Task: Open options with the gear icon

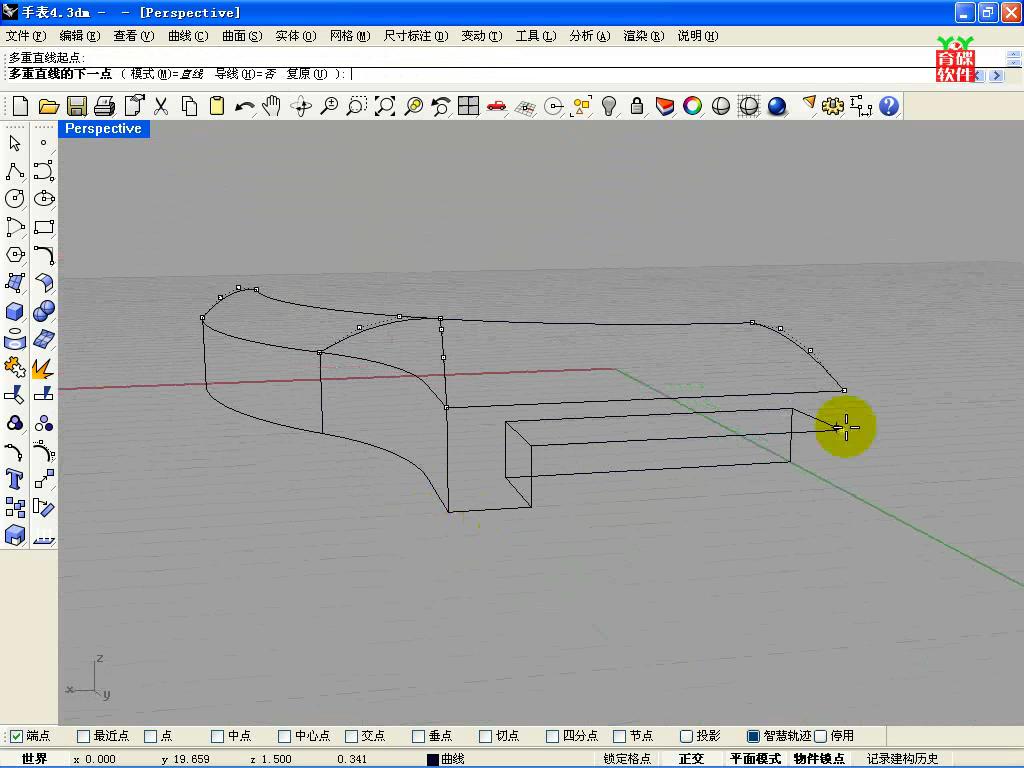Action: [833, 106]
